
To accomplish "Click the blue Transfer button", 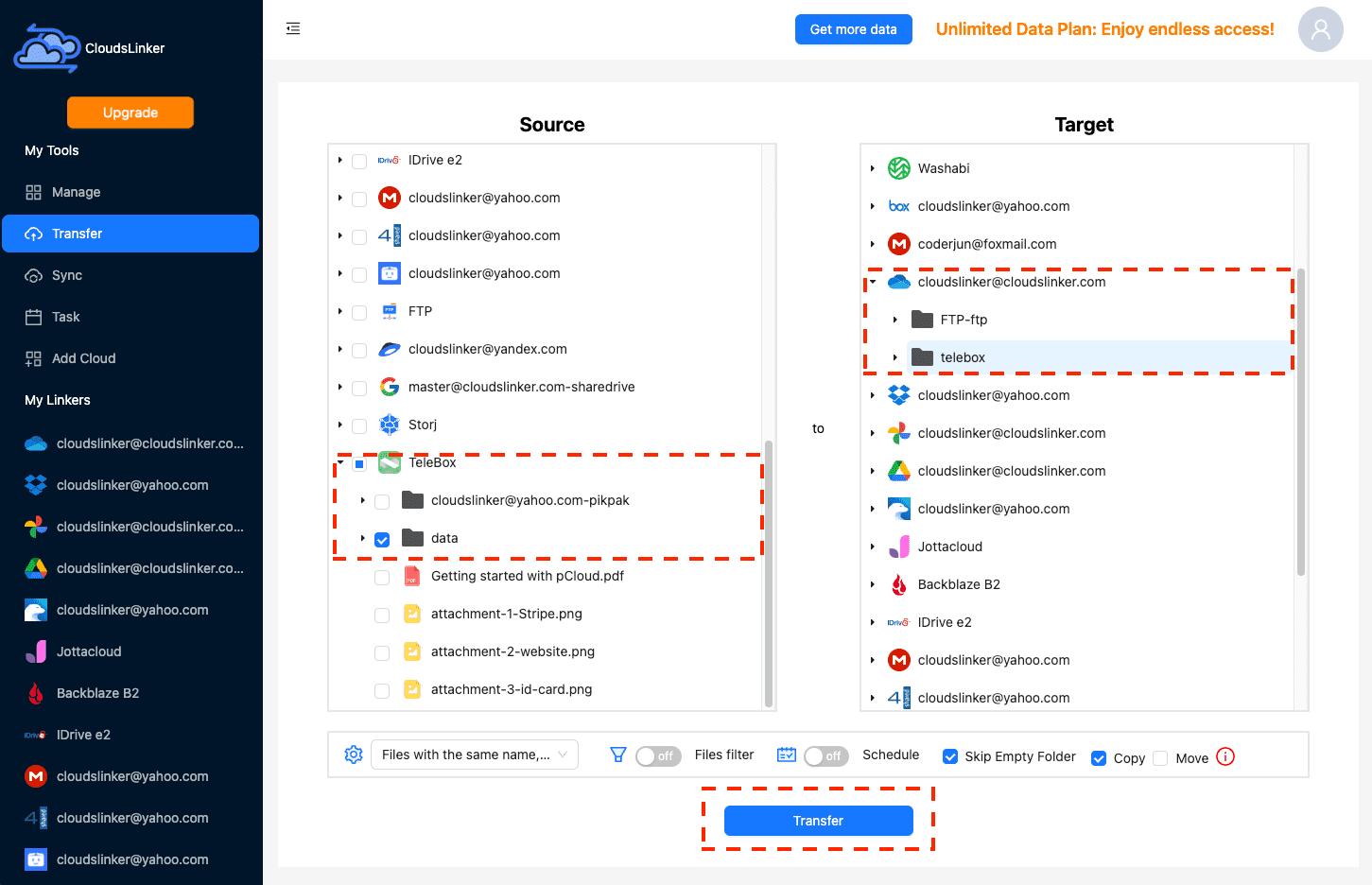I will [819, 821].
